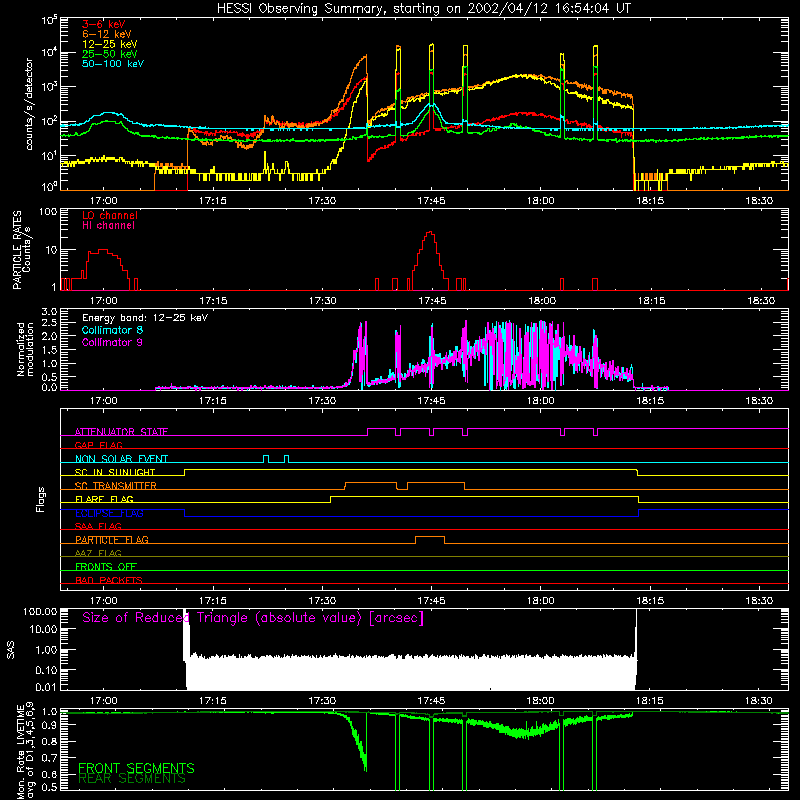This screenshot has height=800, width=800.
Task: Click the '3.0' tick on modulation axis
Action: pos(49,311)
